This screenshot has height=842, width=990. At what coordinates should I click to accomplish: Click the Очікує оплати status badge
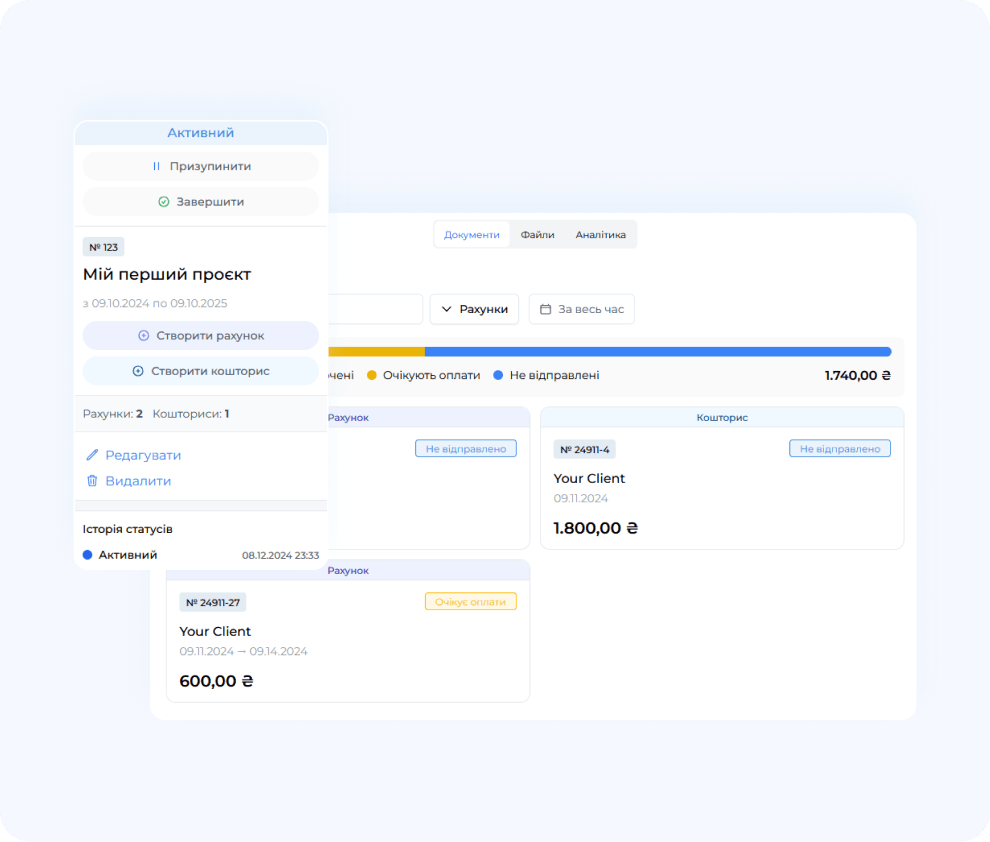(x=470, y=602)
